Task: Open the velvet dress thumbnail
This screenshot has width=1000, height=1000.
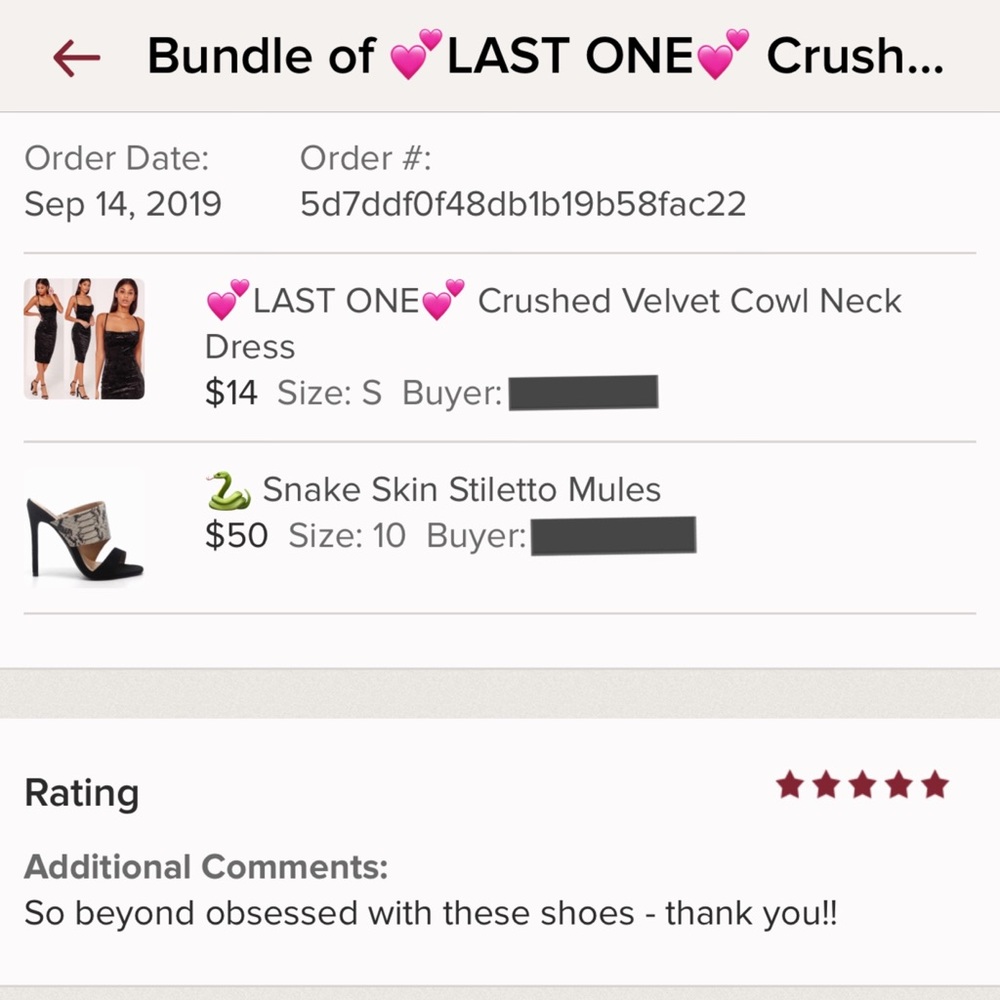Action: pos(84,339)
